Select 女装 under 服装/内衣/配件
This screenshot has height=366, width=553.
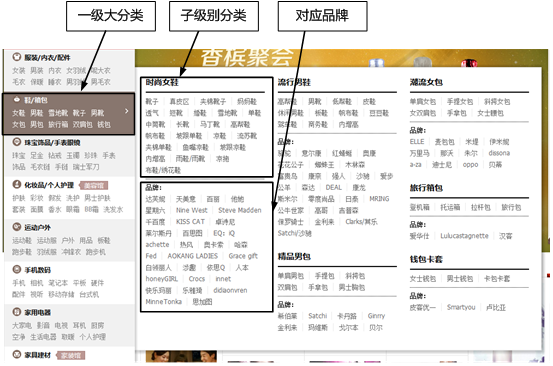[19, 71]
